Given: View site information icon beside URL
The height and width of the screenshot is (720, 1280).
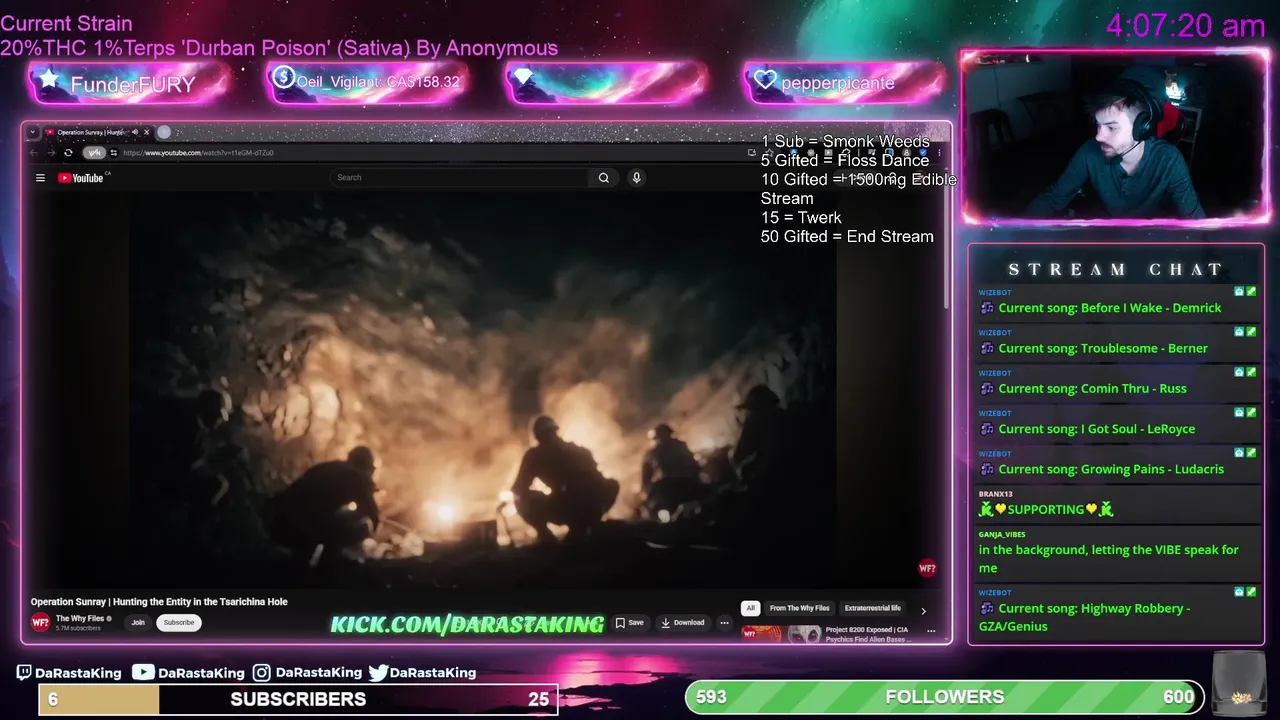Looking at the screenshot, I should [113, 153].
